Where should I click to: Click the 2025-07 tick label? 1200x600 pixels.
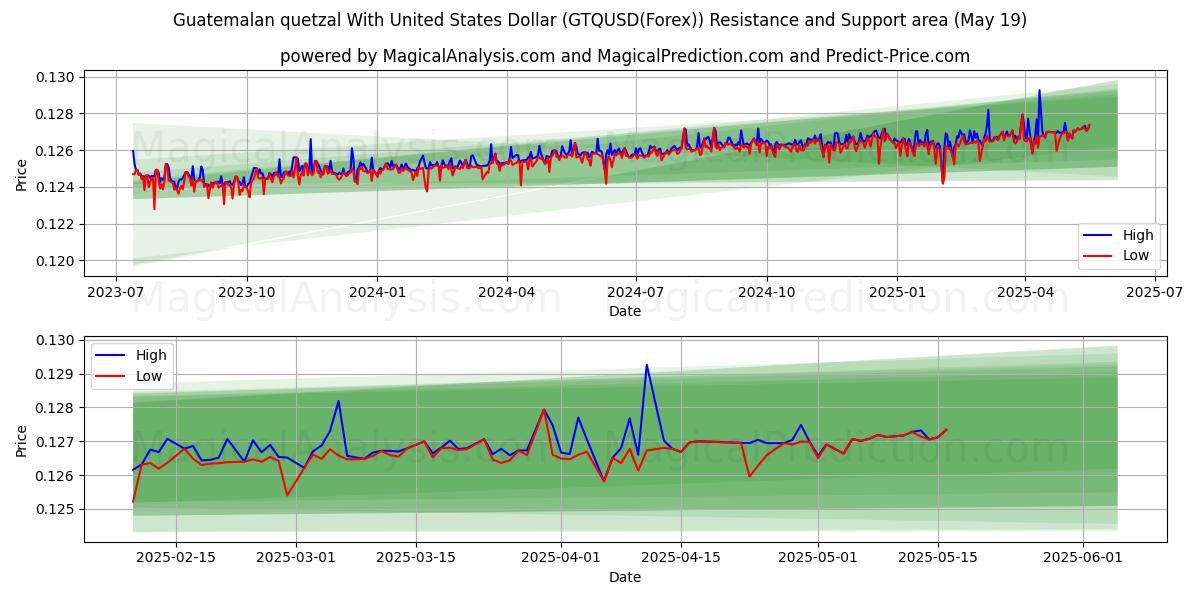1155,292
